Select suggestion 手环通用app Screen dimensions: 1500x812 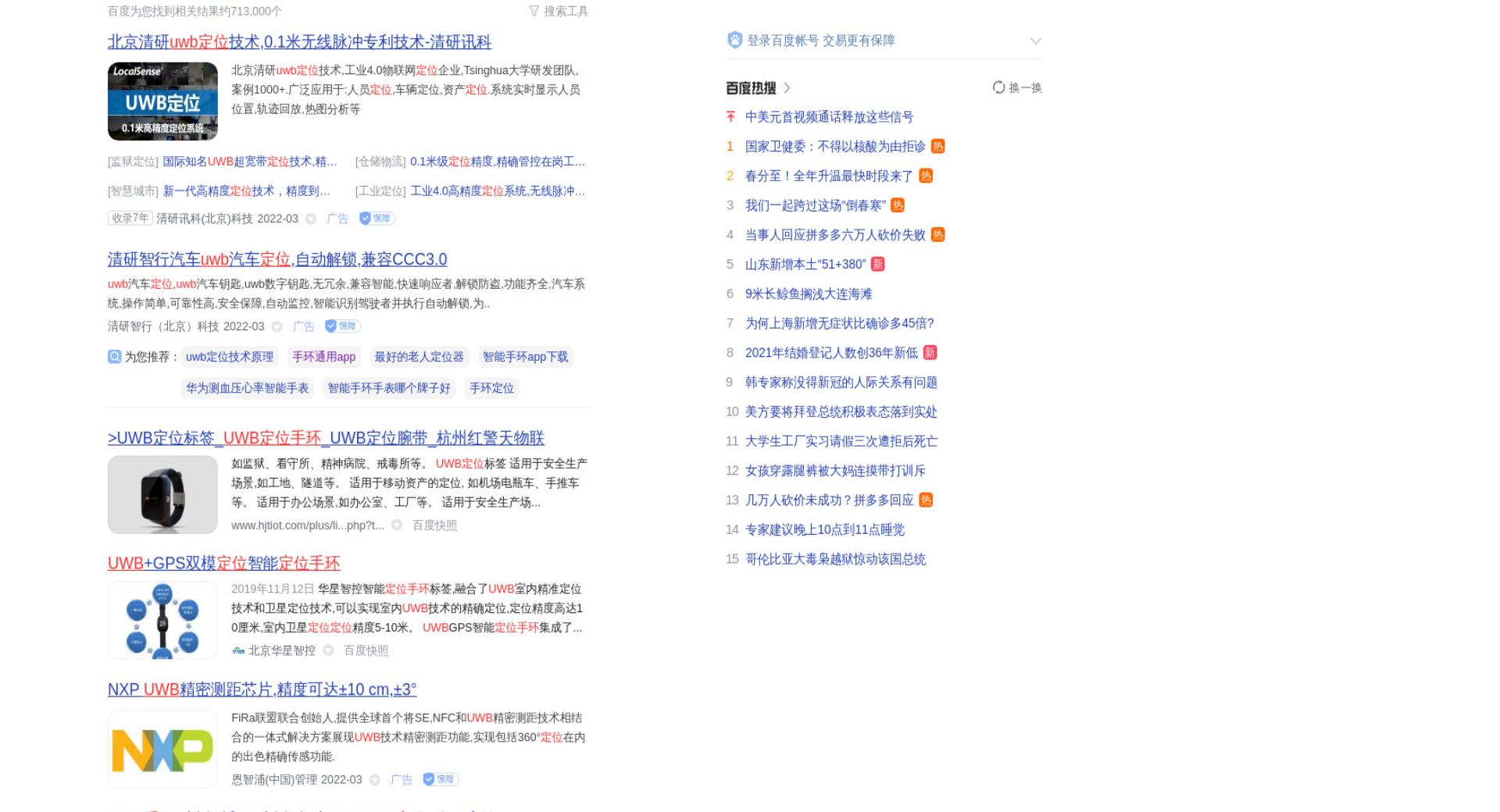tap(323, 357)
